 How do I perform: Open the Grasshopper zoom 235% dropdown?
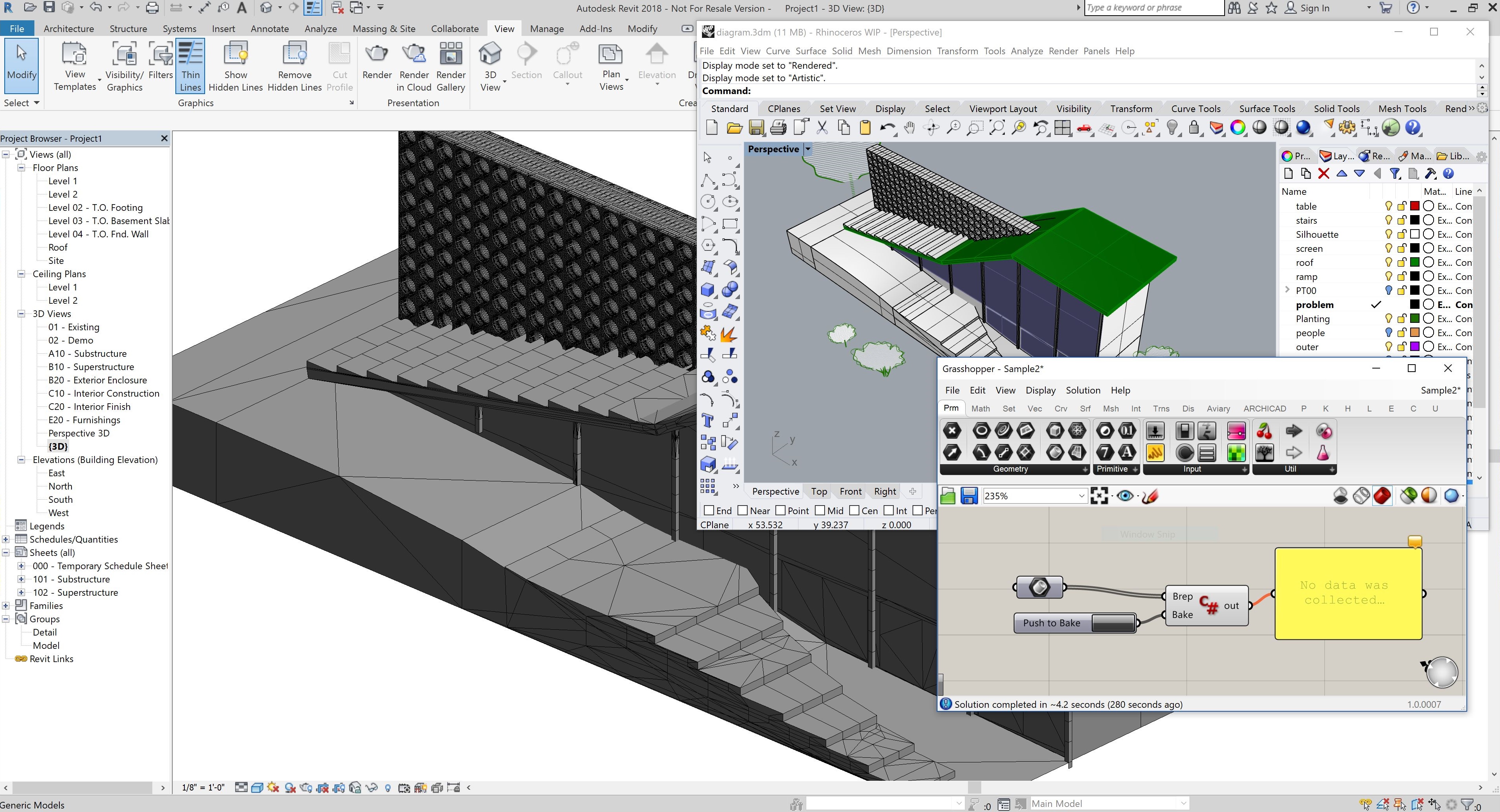[x=1081, y=496]
